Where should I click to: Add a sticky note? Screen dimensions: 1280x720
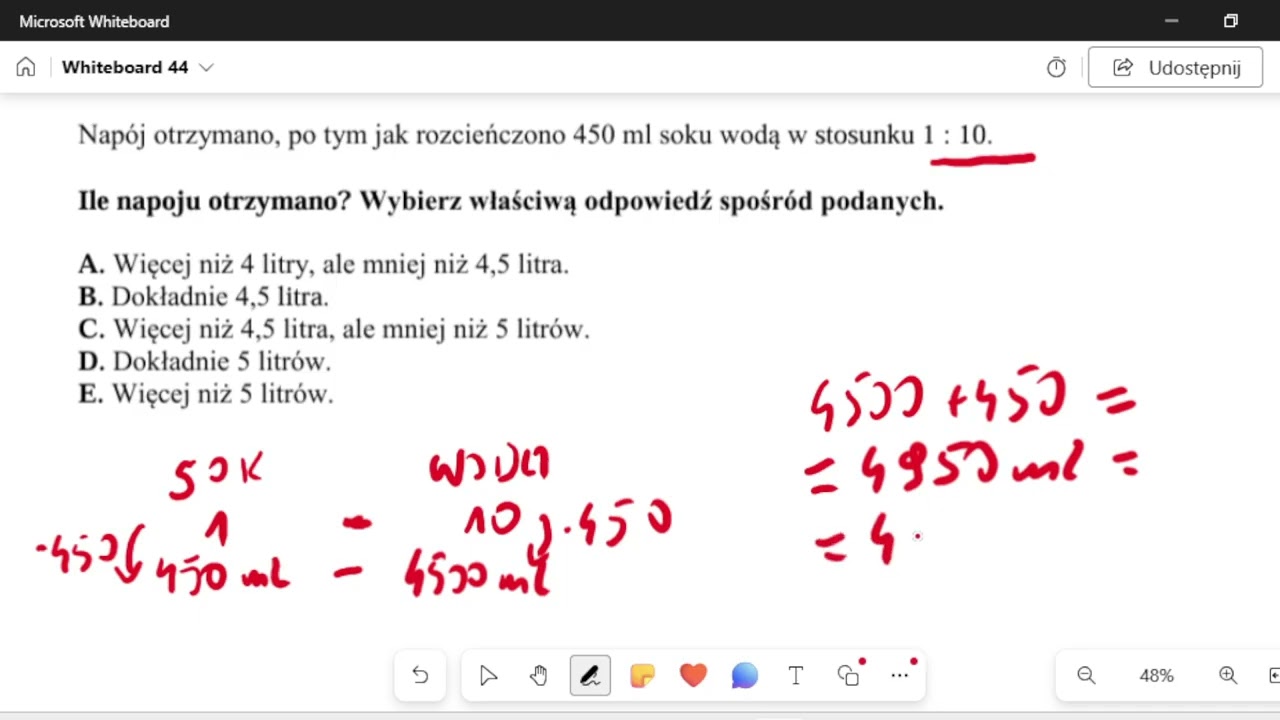(642, 676)
